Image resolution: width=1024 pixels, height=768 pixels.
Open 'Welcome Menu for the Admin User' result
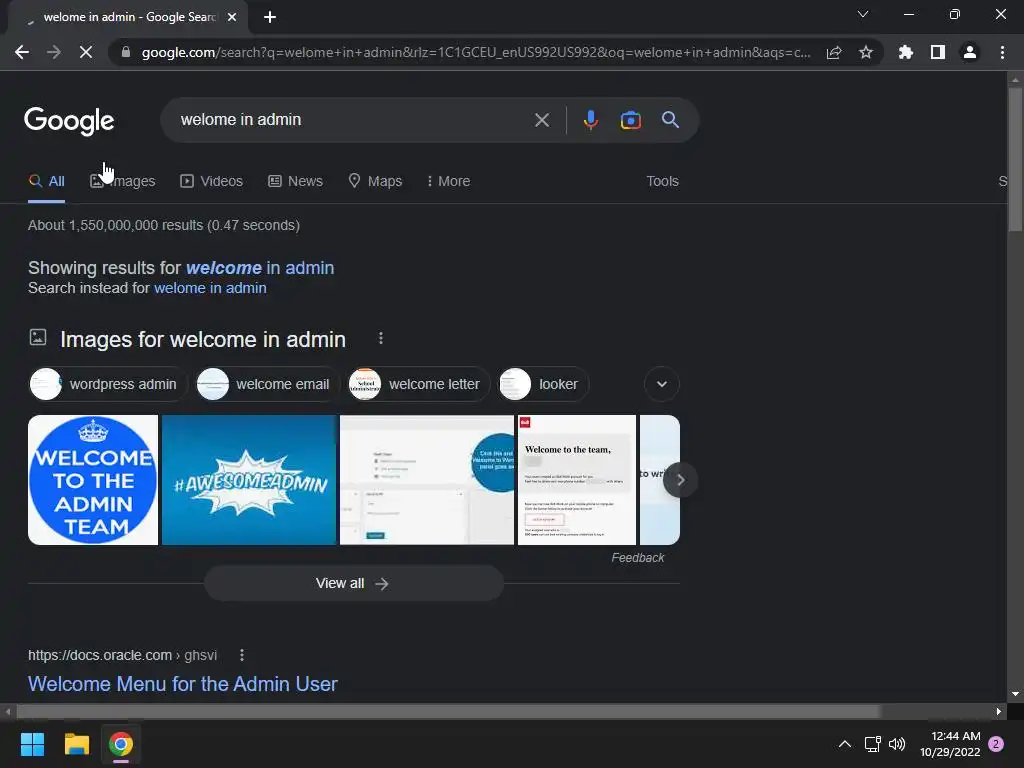(x=183, y=684)
